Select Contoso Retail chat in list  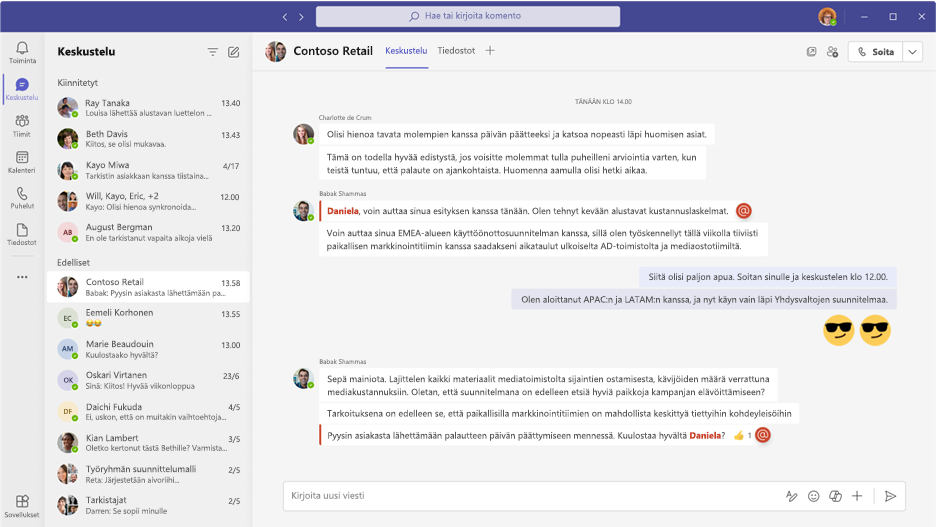click(x=148, y=287)
